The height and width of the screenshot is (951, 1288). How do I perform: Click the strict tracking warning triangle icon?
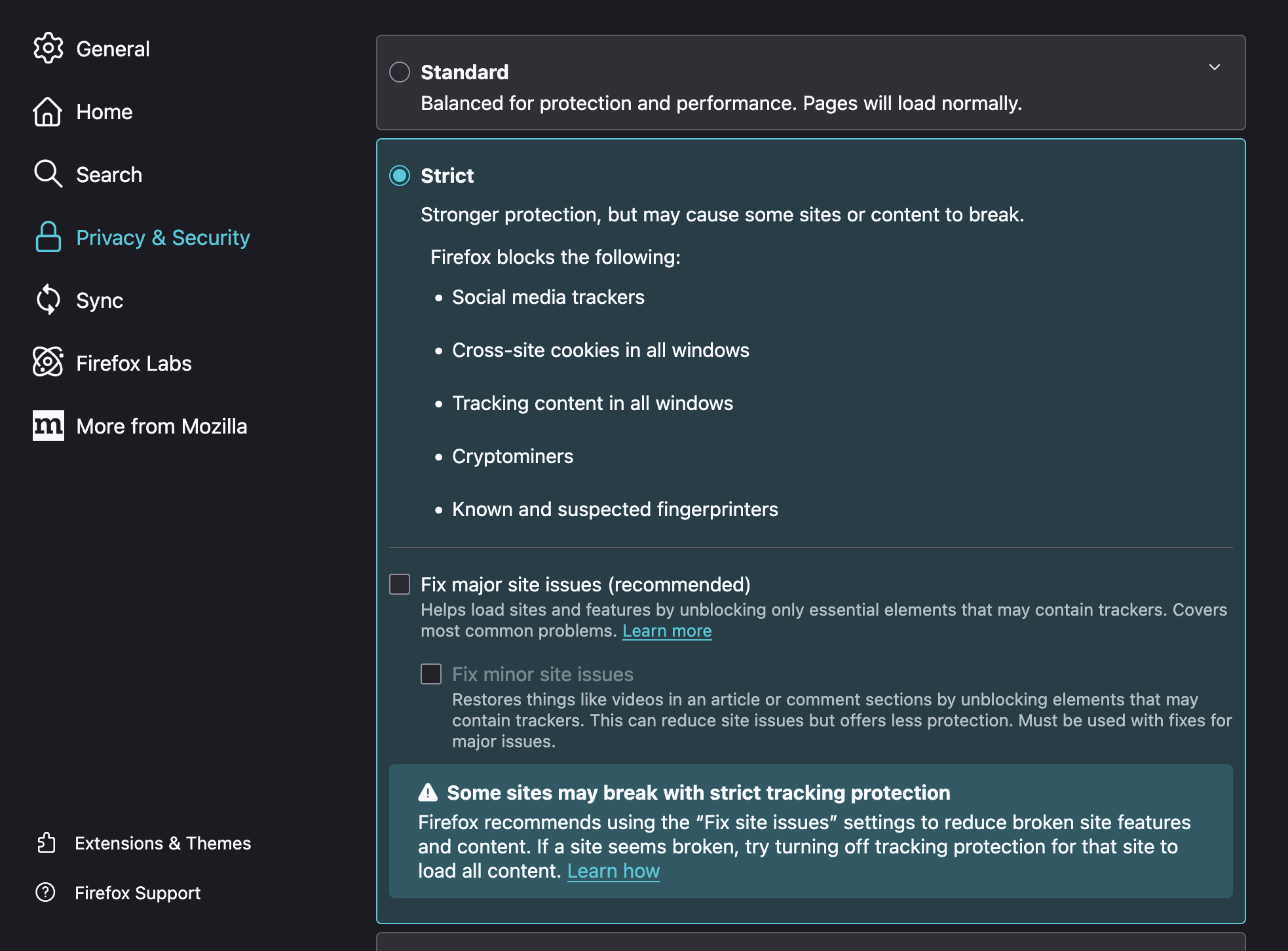(x=428, y=792)
